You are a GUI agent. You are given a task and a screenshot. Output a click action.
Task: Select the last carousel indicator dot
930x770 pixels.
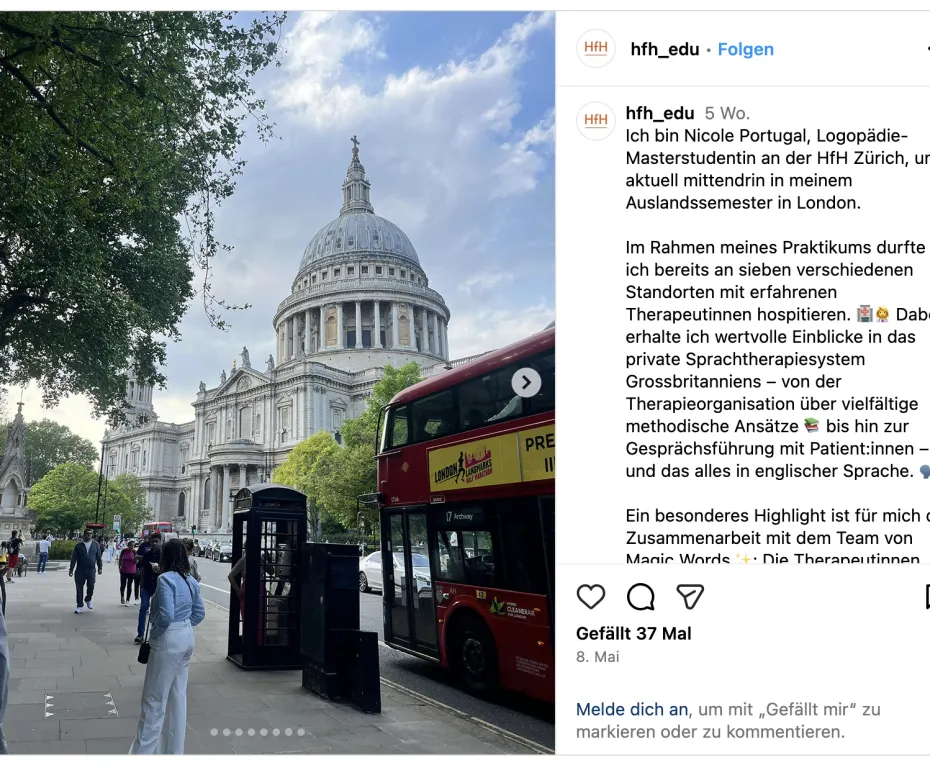[301, 732]
